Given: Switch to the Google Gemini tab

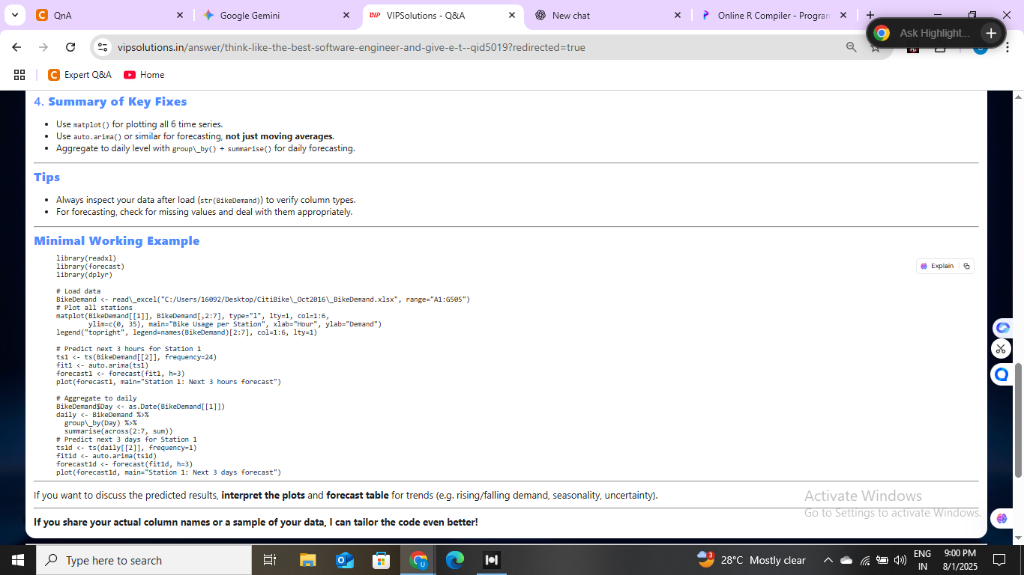Looking at the screenshot, I should pyautogui.click(x=276, y=15).
